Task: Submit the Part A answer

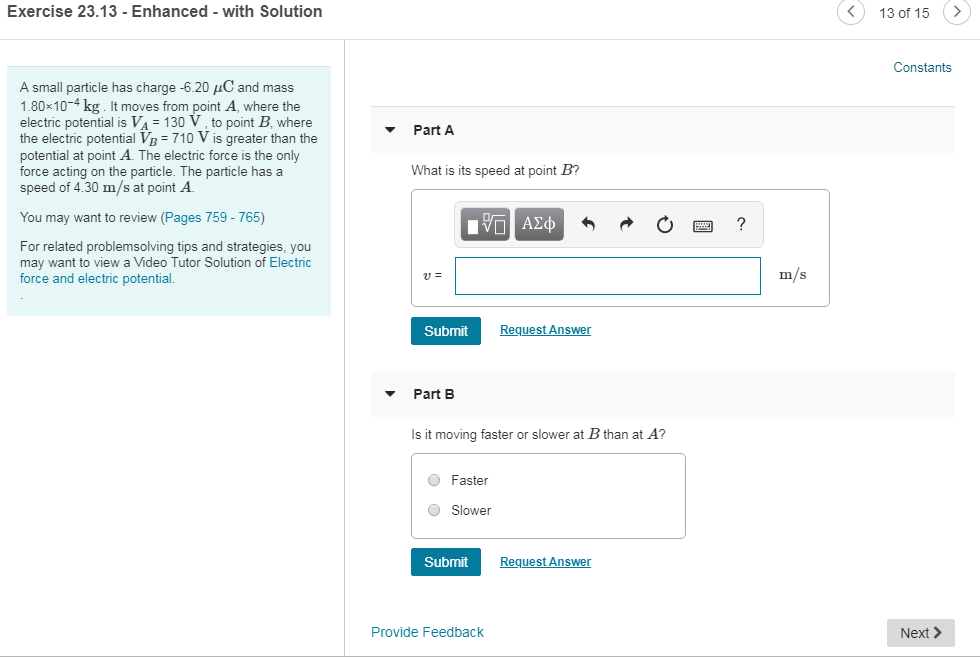Action: pyautogui.click(x=445, y=330)
